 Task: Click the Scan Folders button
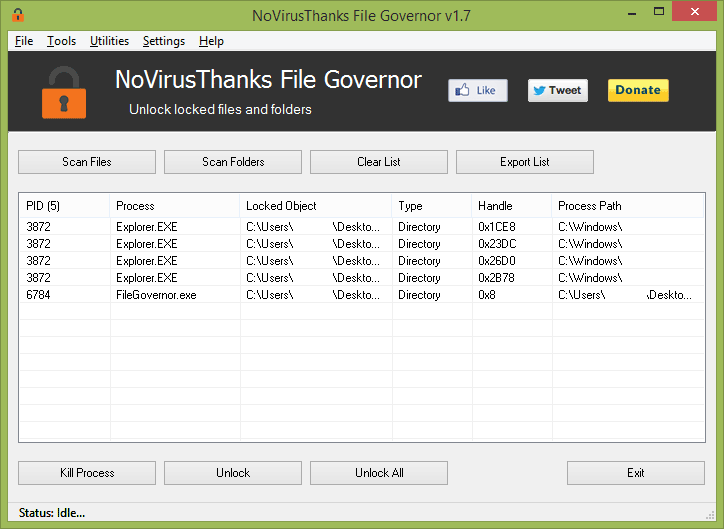233,162
